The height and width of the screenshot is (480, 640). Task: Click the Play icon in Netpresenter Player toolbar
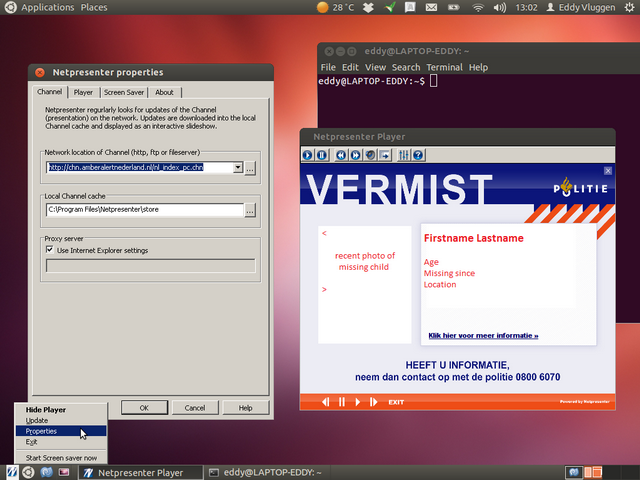coord(307,155)
